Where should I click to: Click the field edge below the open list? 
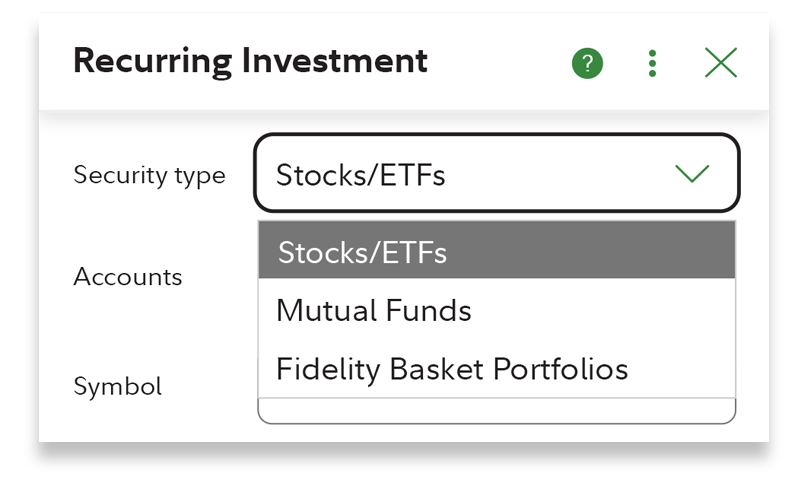(497, 412)
